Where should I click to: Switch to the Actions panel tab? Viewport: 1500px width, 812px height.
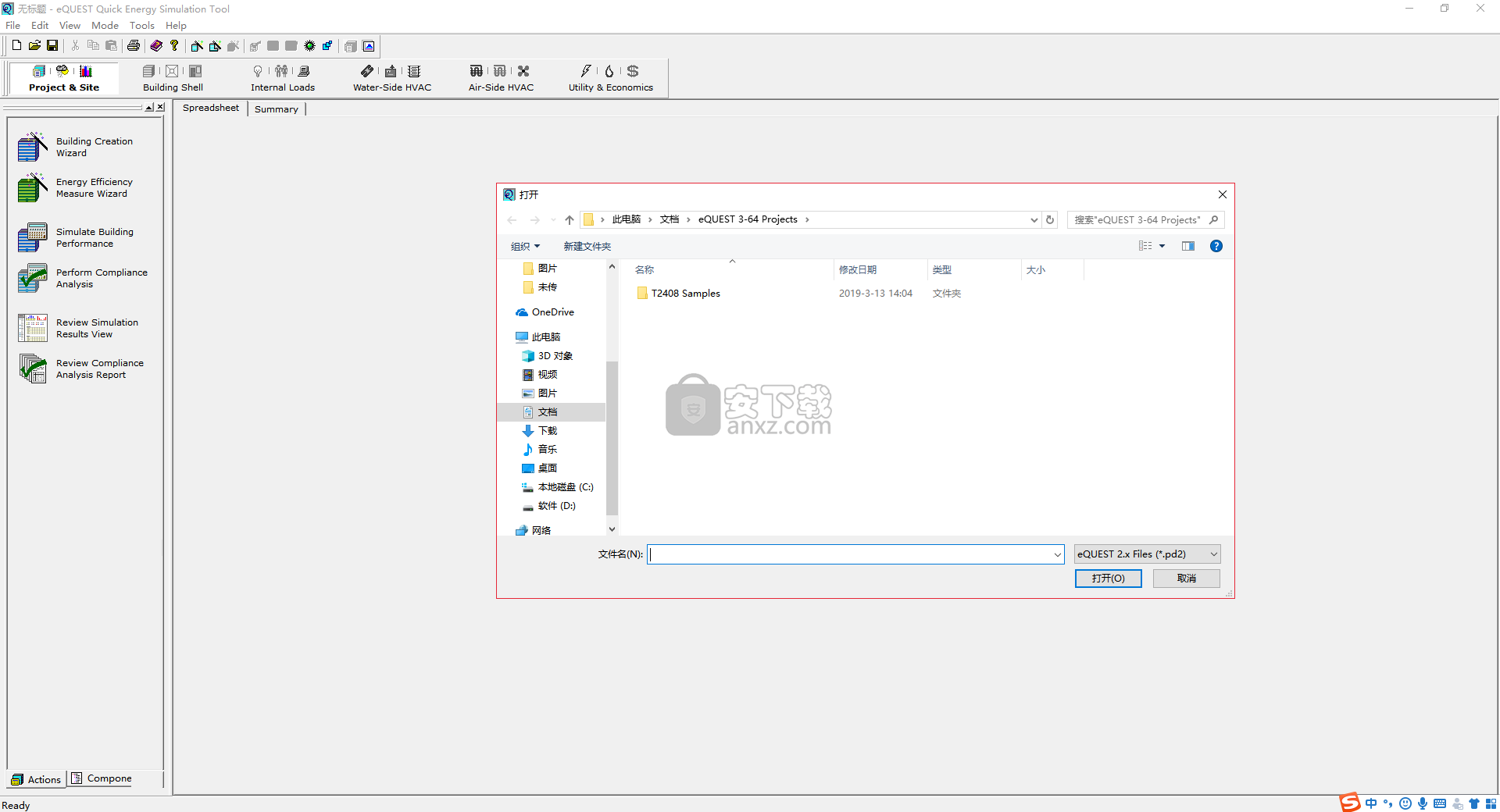tap(37, 779)
